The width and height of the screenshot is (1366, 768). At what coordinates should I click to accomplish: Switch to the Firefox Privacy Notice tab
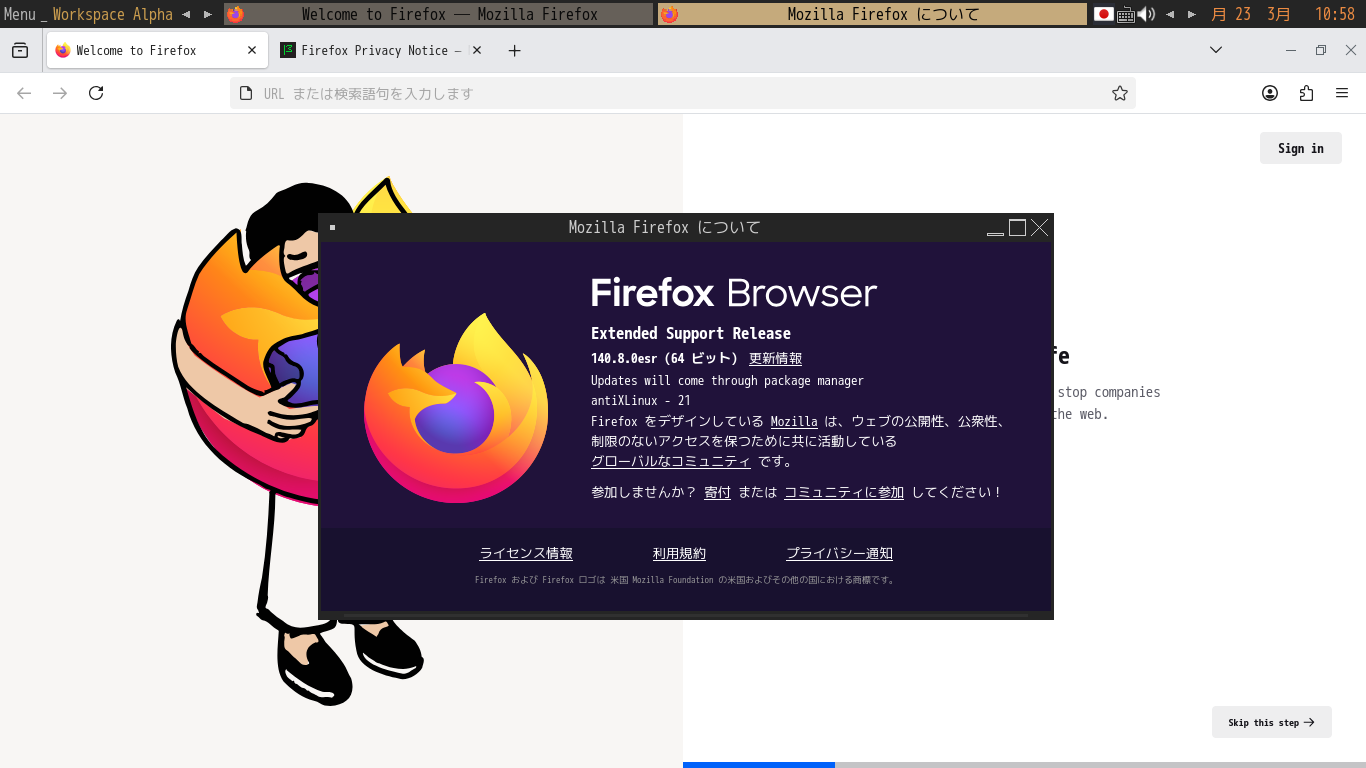pyautogui.click(x=381, y=50)
